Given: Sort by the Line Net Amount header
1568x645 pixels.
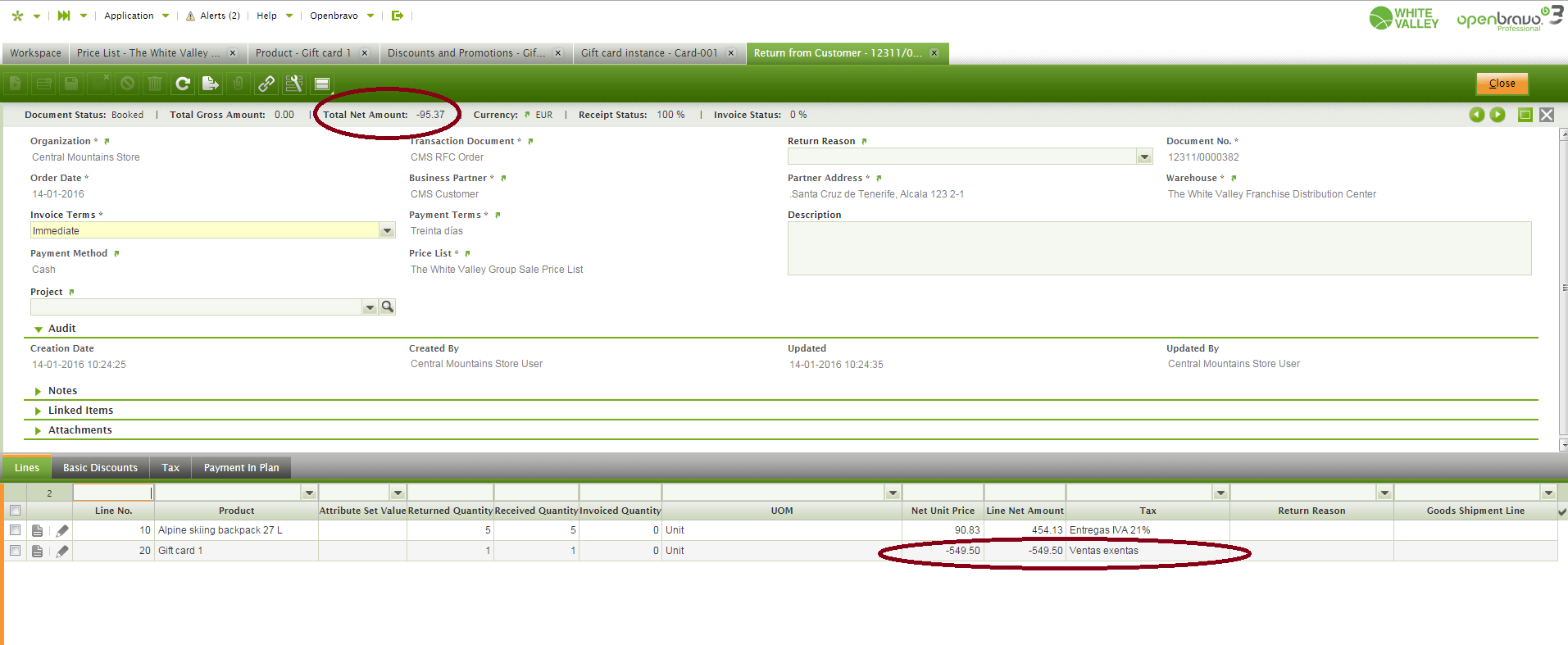Looking at the screenshot, I should pos(1025,511).
